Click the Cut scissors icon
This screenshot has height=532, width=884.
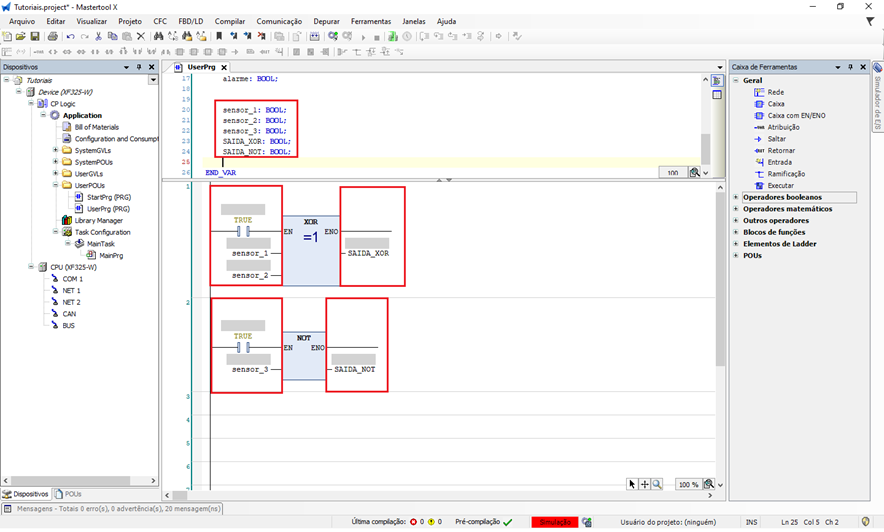(x=98, y=37)
